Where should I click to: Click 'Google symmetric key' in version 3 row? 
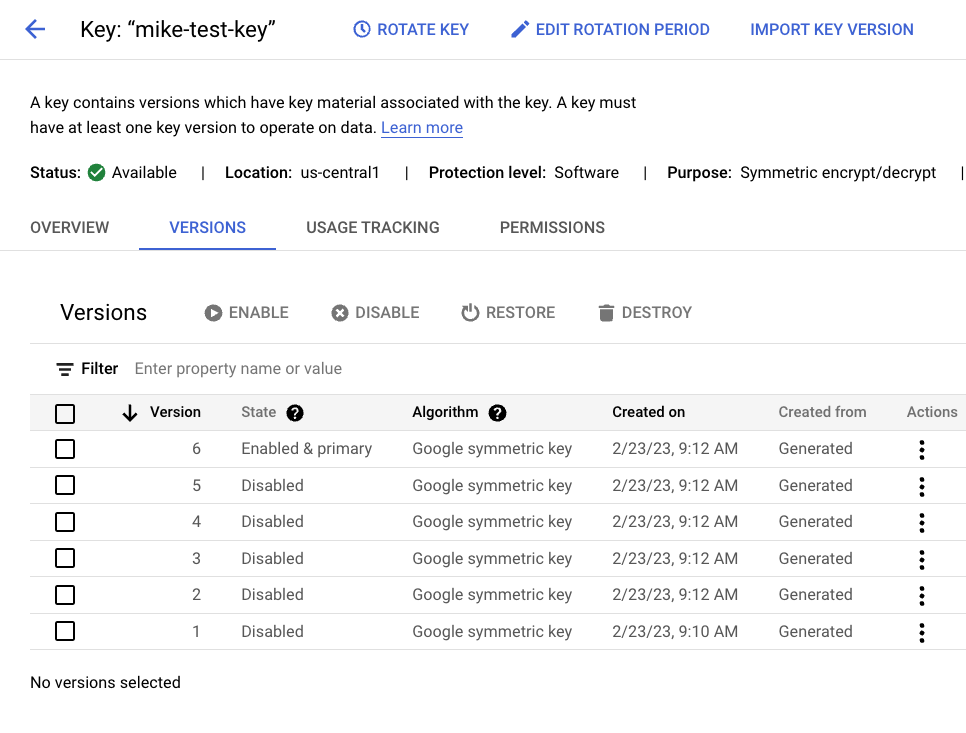coord(492,559)
